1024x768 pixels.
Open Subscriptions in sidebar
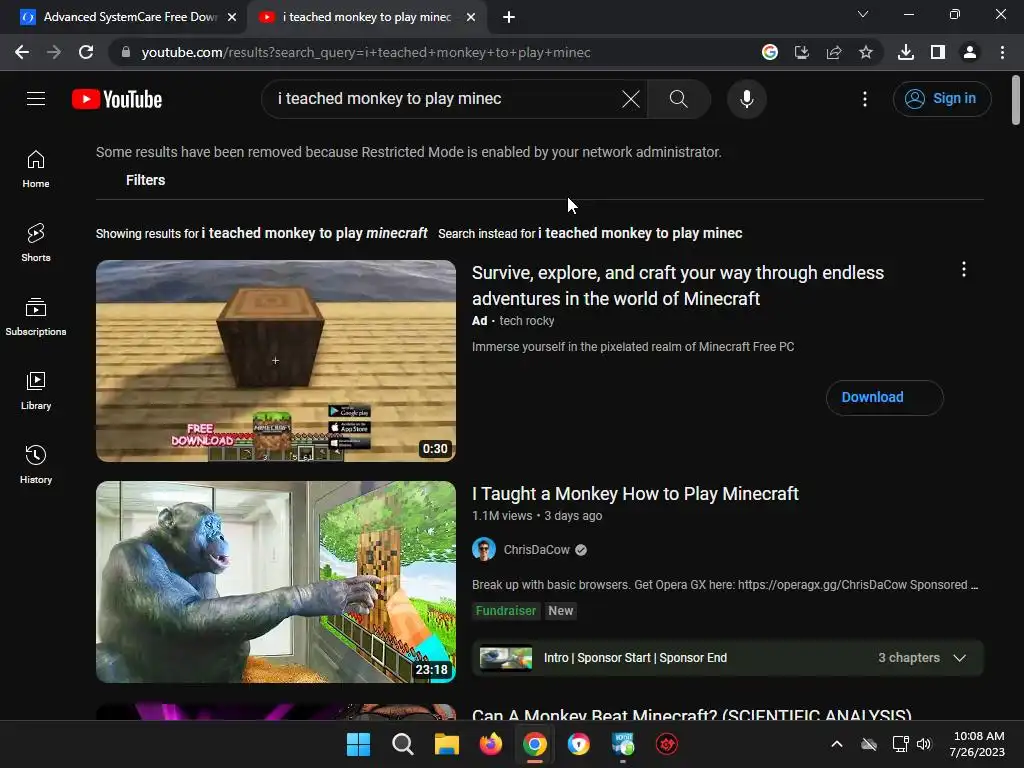[x=36, y=316]
